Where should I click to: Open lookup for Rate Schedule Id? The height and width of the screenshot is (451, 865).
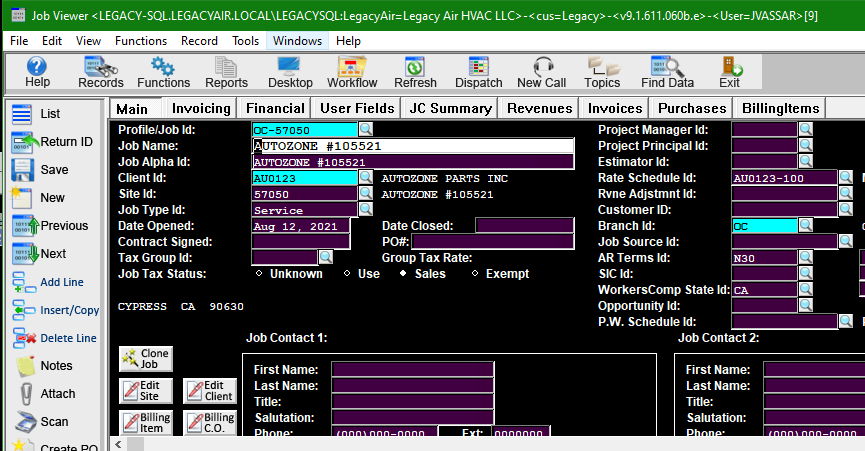(x=846, y=177)
